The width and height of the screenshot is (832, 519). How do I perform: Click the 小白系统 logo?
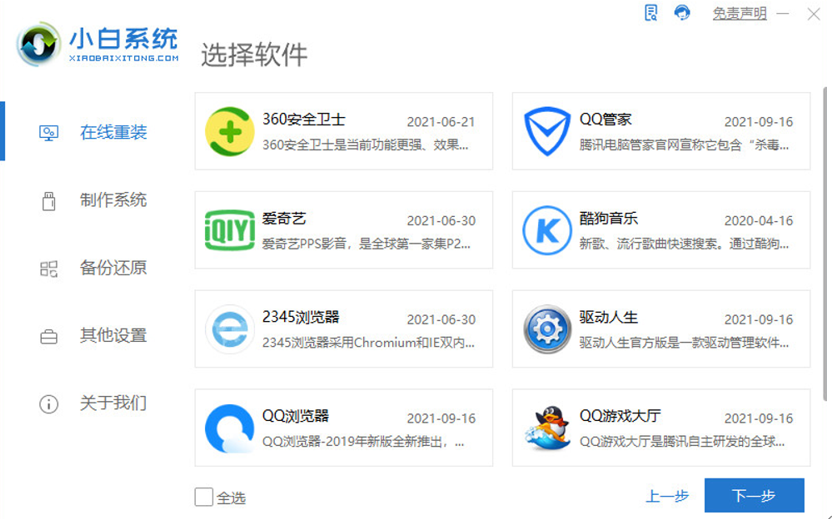98,45
